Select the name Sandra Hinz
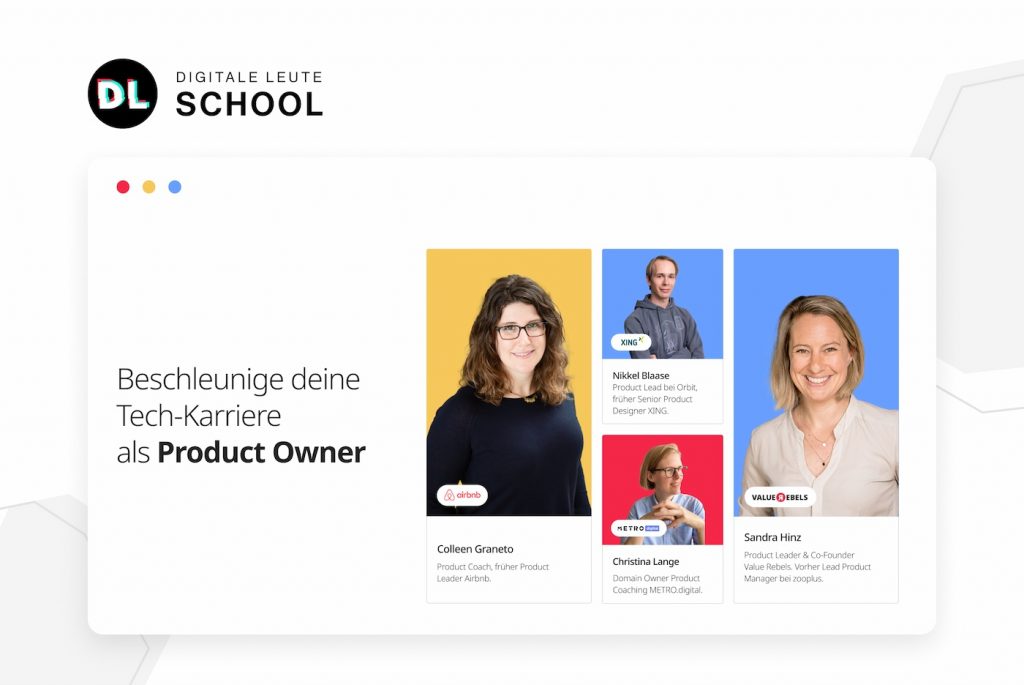The height and width of the screenshot is (685, 1024). coord(773,537)
